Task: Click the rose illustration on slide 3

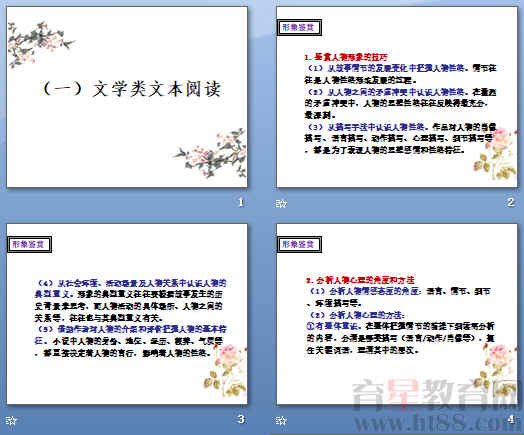Action: point(226,370)
